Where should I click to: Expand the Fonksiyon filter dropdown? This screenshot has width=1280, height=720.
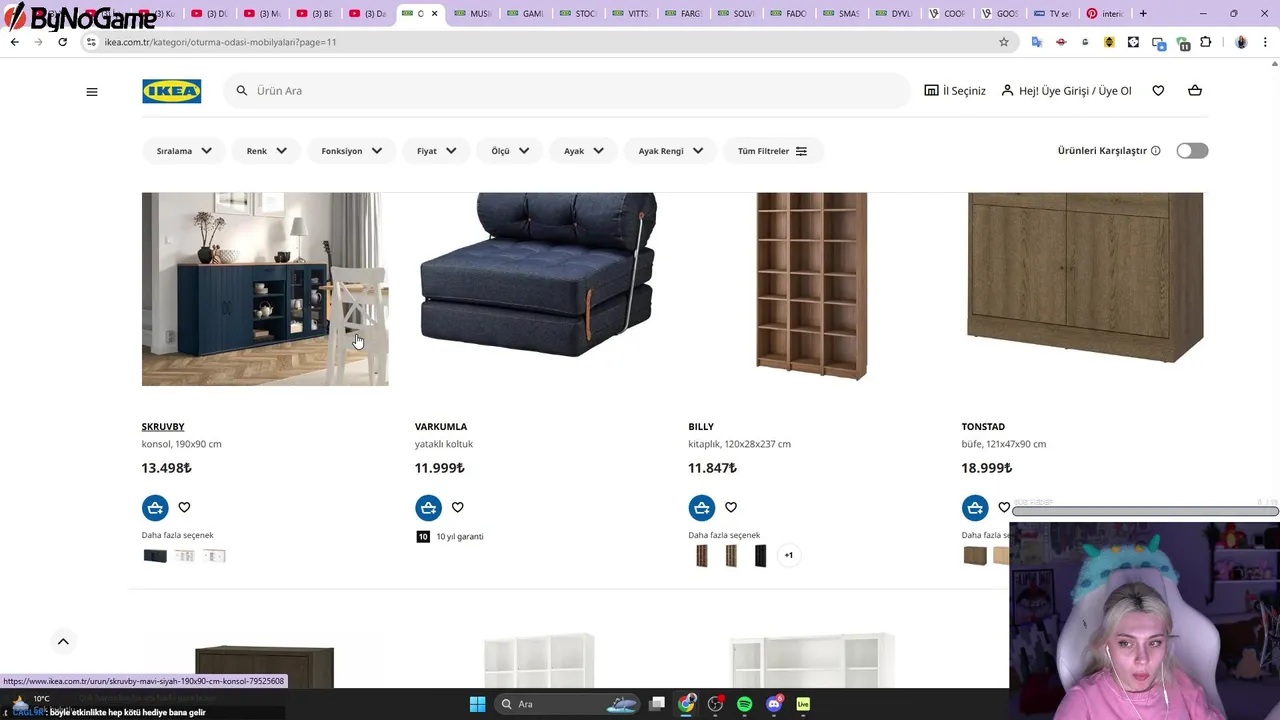pos(351,151)
